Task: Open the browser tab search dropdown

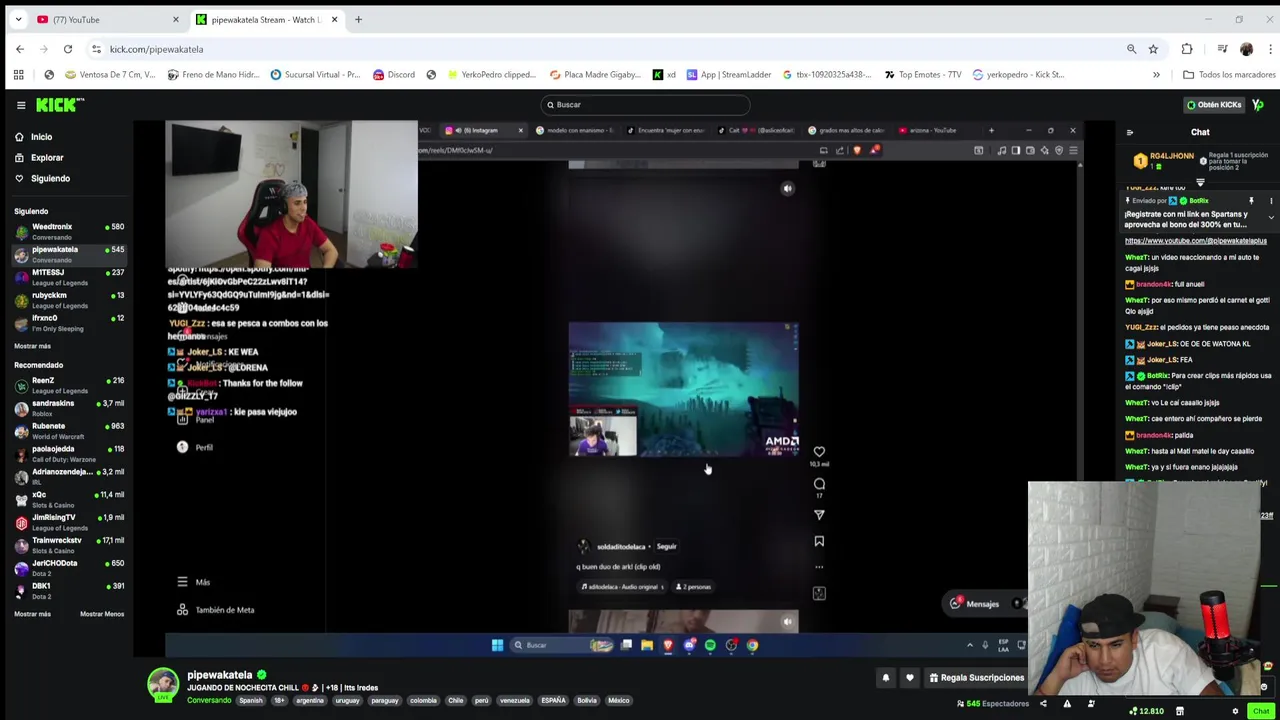Action: point(18,19)
